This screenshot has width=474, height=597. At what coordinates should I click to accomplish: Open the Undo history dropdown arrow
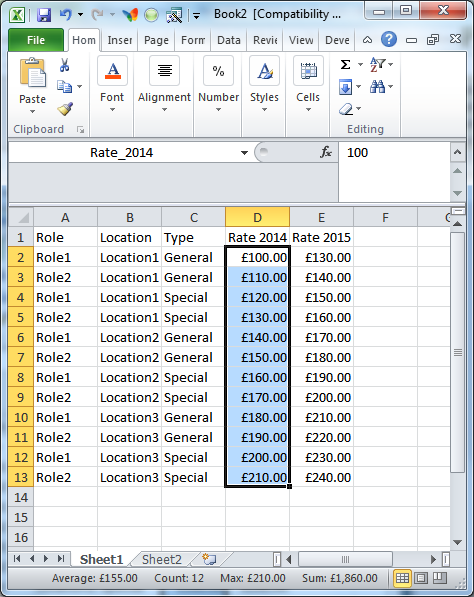[80, 15]
